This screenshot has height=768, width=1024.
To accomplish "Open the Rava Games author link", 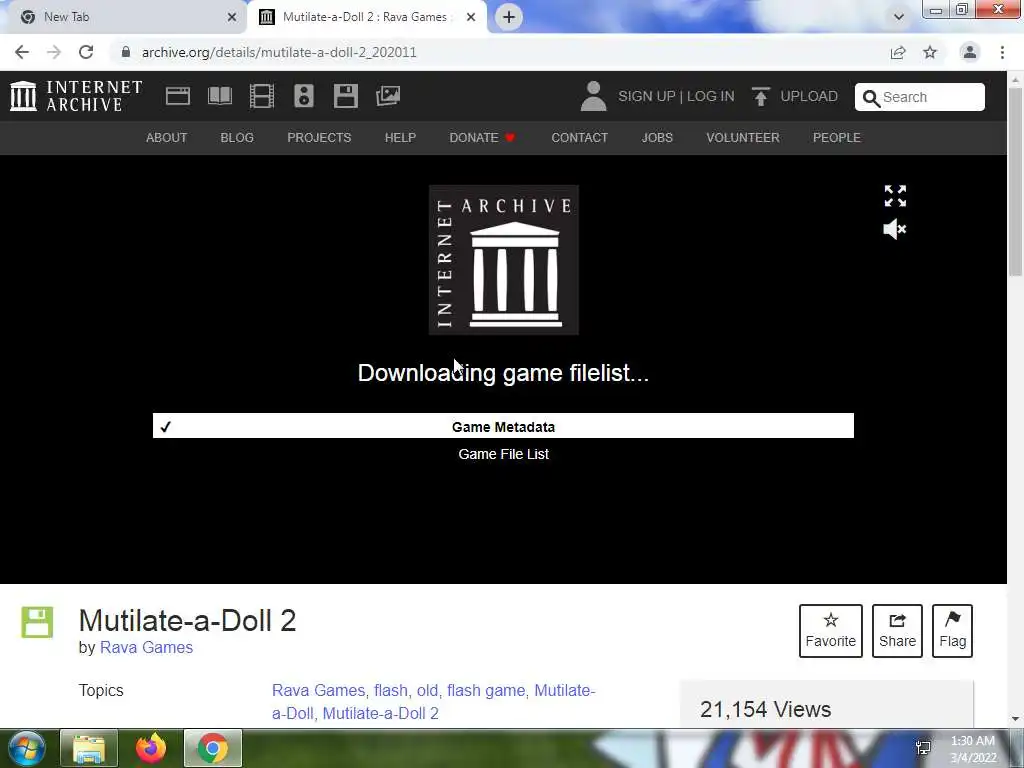I will [x=146, y=647].
